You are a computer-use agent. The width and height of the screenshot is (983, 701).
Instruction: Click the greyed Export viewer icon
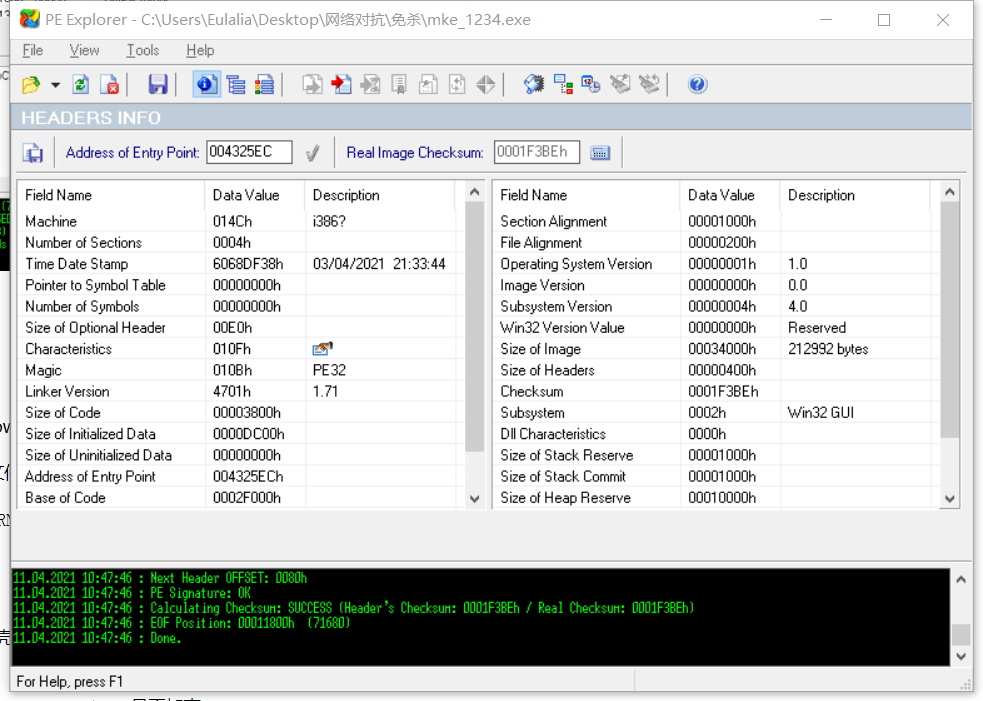312,85
